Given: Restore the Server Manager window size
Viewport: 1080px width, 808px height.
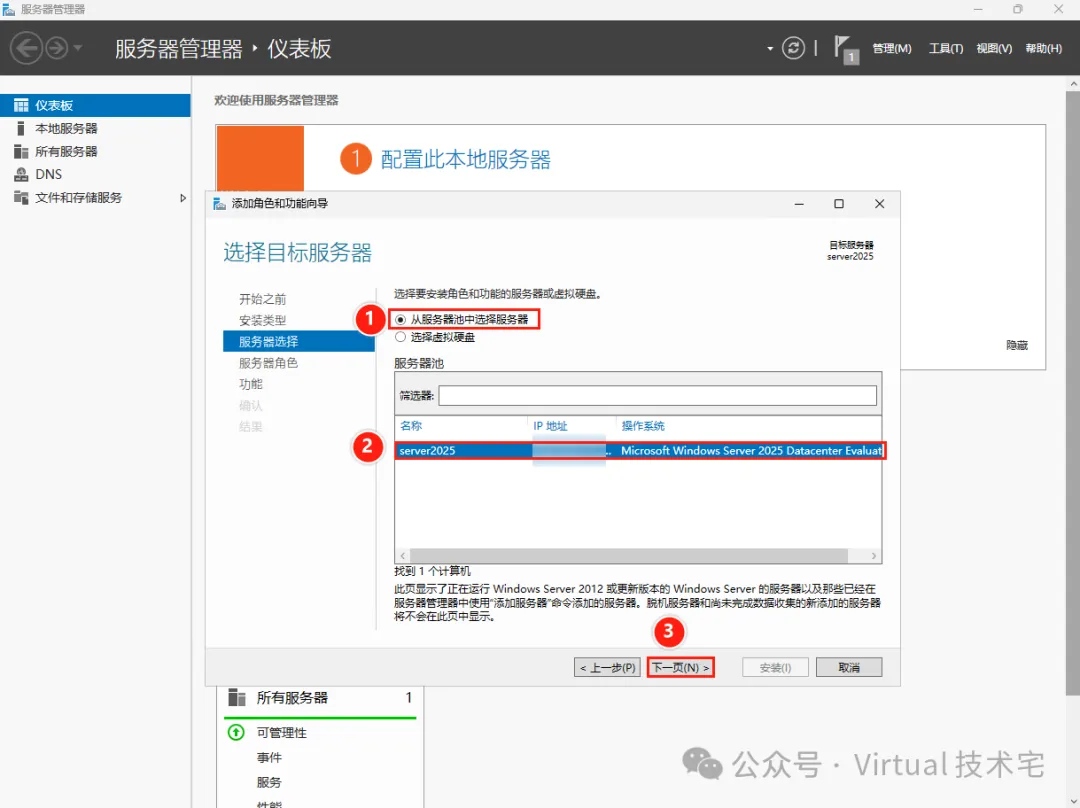Looking at the screenshot, I should pyautogui.click(x=1018, y=10).
